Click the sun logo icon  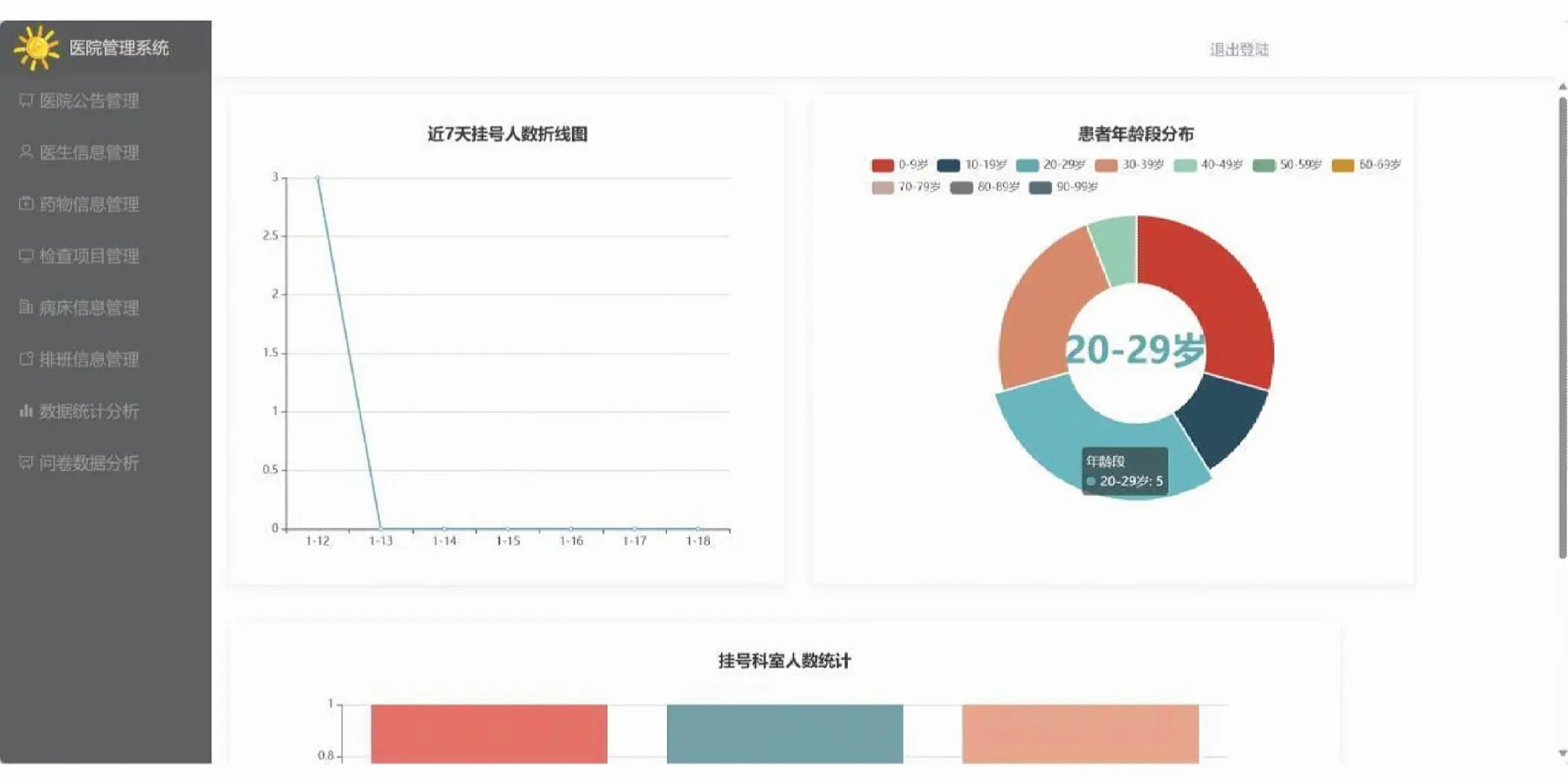pyautogui.click(x=36, y=48)
